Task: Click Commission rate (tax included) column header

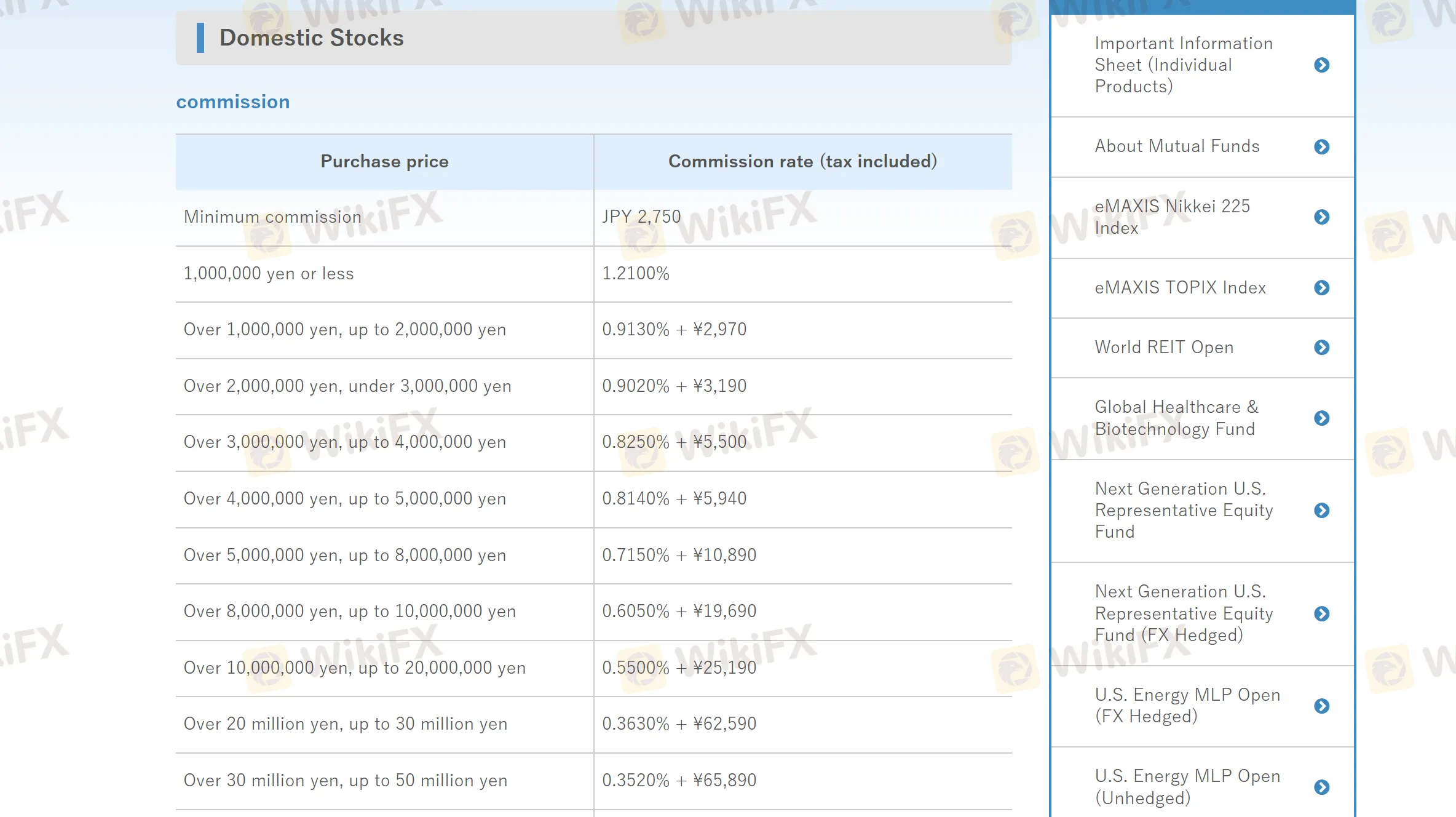Action: 802,162
